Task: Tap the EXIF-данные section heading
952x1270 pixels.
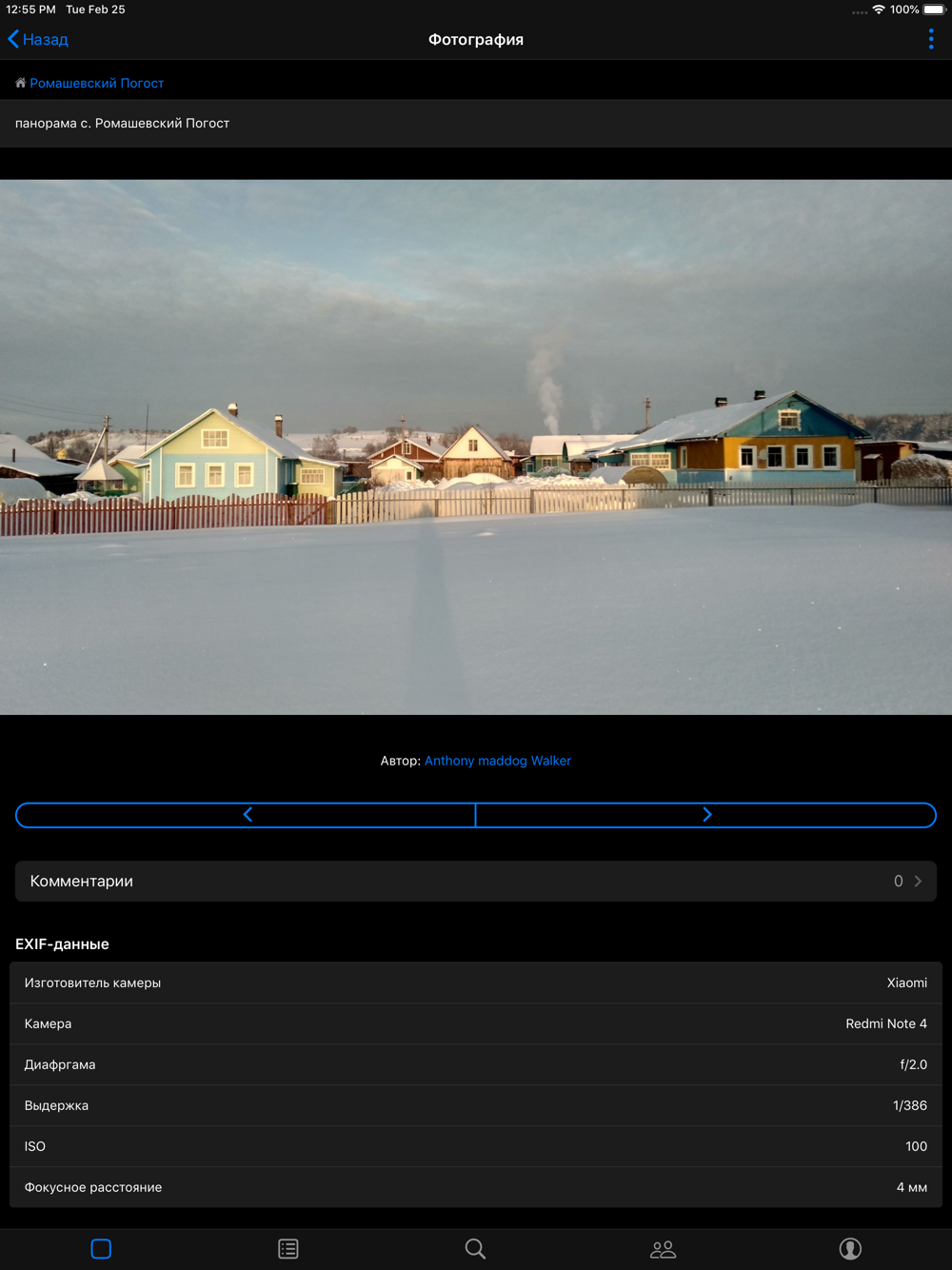Action: 62,944
